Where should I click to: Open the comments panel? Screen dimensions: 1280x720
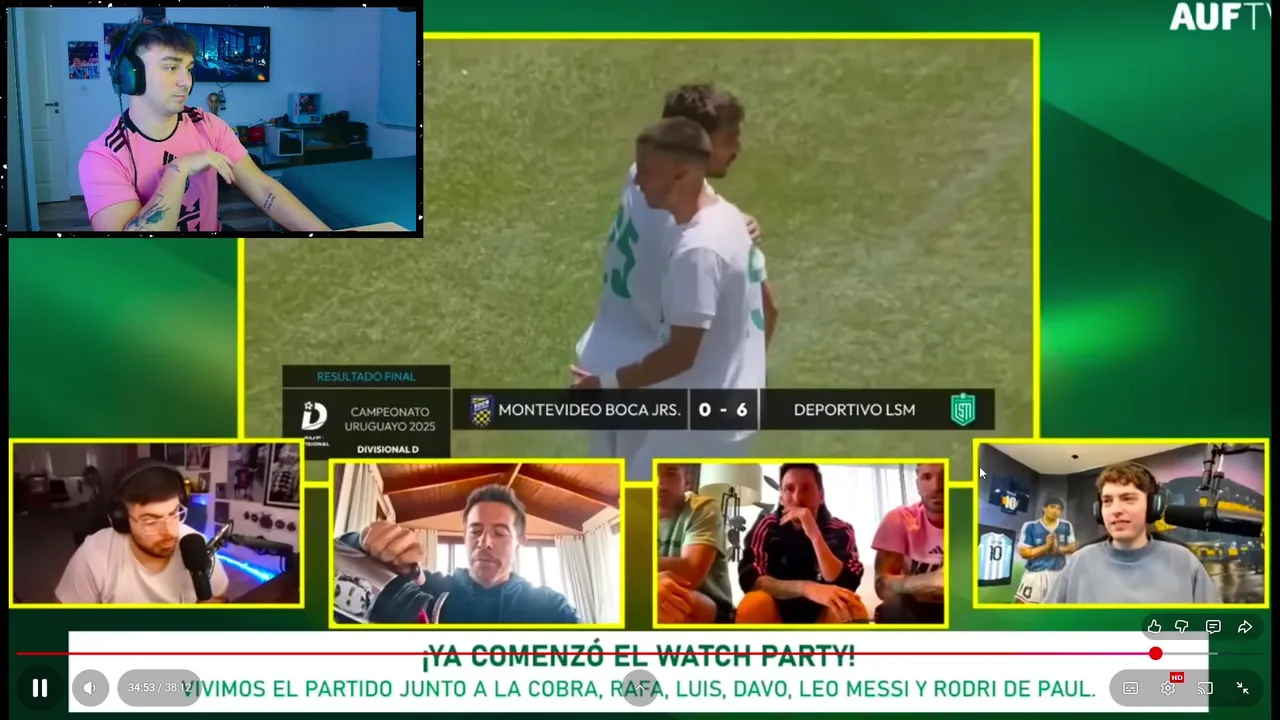pyautogui.click(x=1213, y=627)
